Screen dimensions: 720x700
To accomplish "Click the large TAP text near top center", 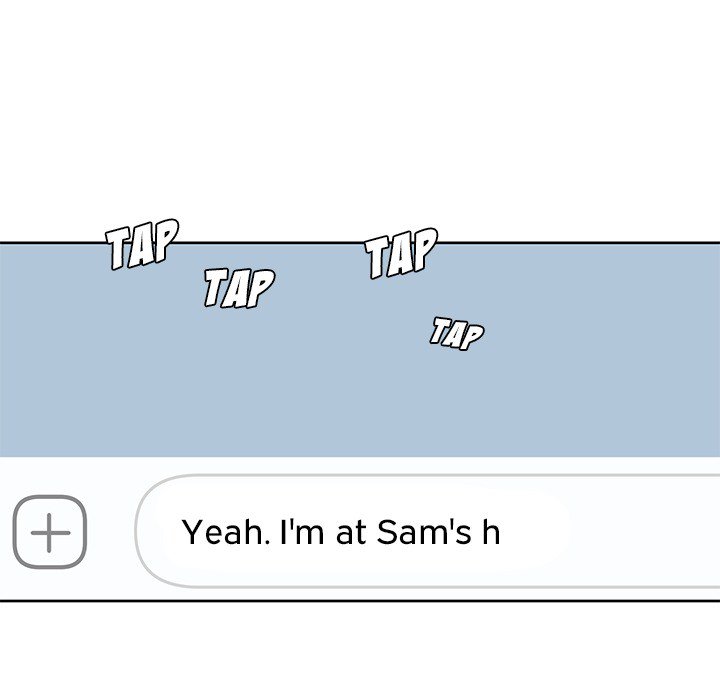I will (x=401, y=253).
